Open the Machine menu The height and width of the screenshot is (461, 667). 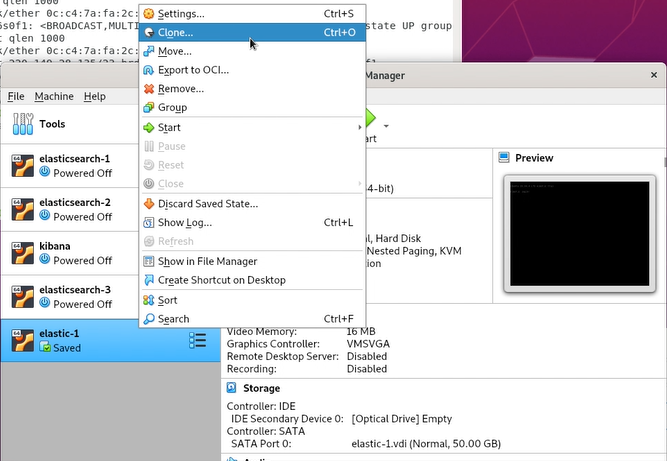point(54,97)
